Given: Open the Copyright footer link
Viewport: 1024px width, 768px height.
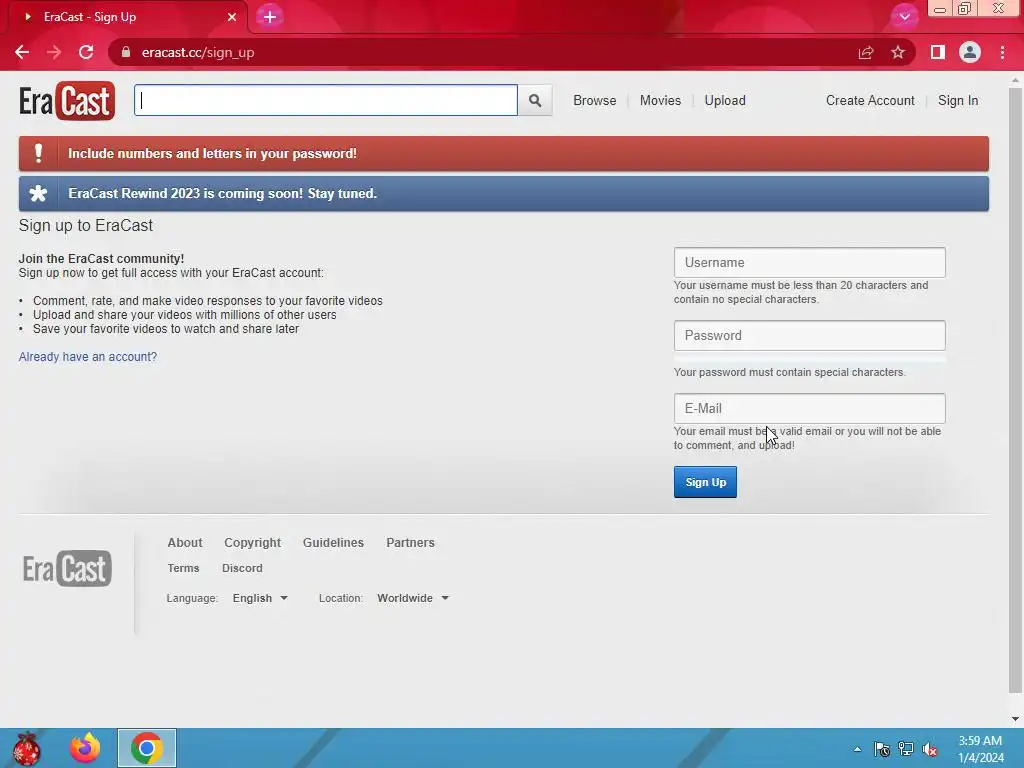Looking at the screenshot, I should 253,543.
